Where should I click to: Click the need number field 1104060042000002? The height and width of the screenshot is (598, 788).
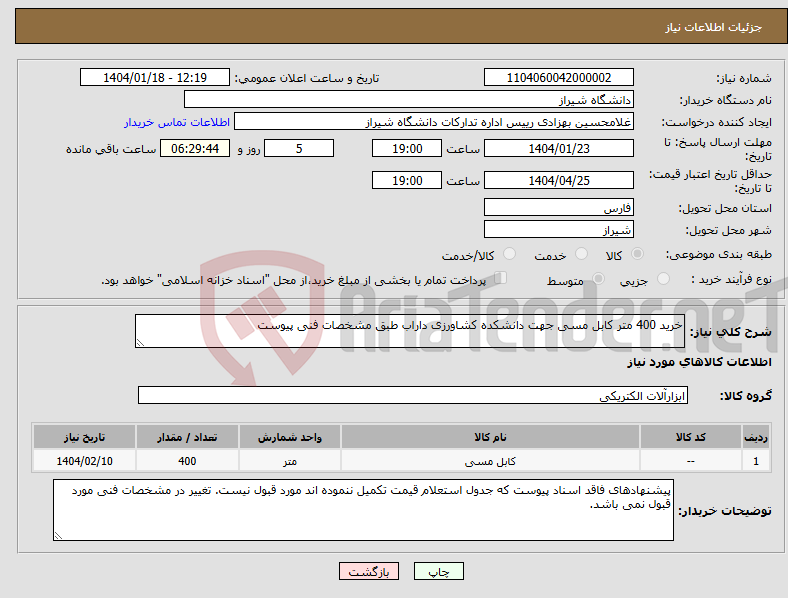tap(559, 77)
